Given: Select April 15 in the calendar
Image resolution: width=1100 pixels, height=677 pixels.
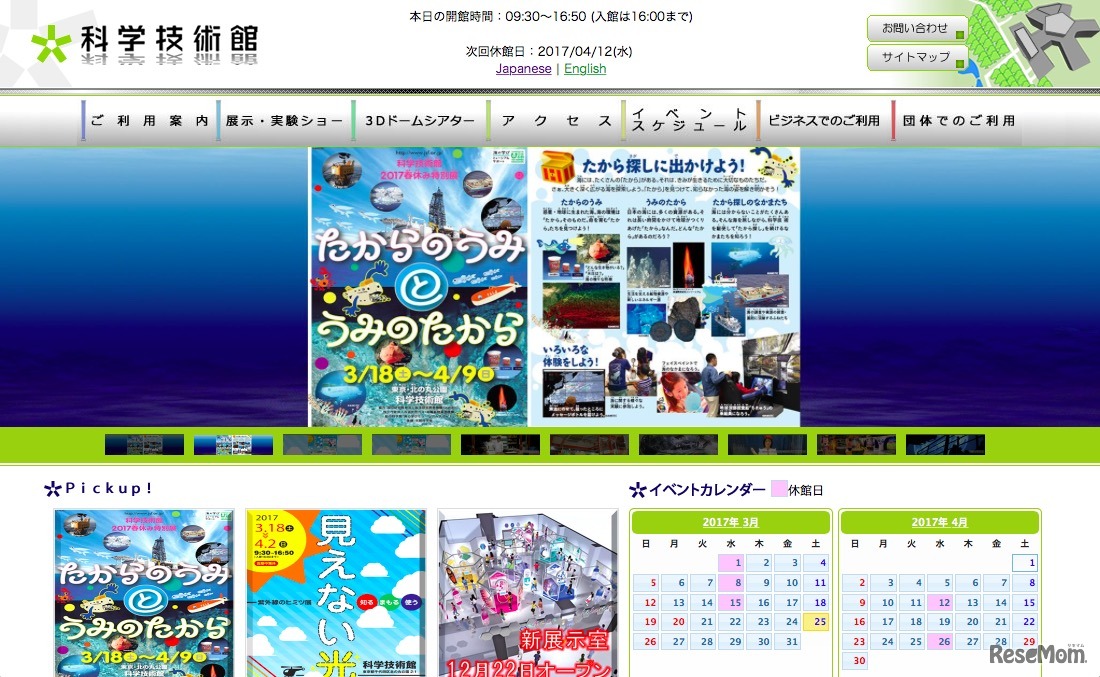Looking at the screenshot, I should pyautogui.click(x=1024, y=602).
